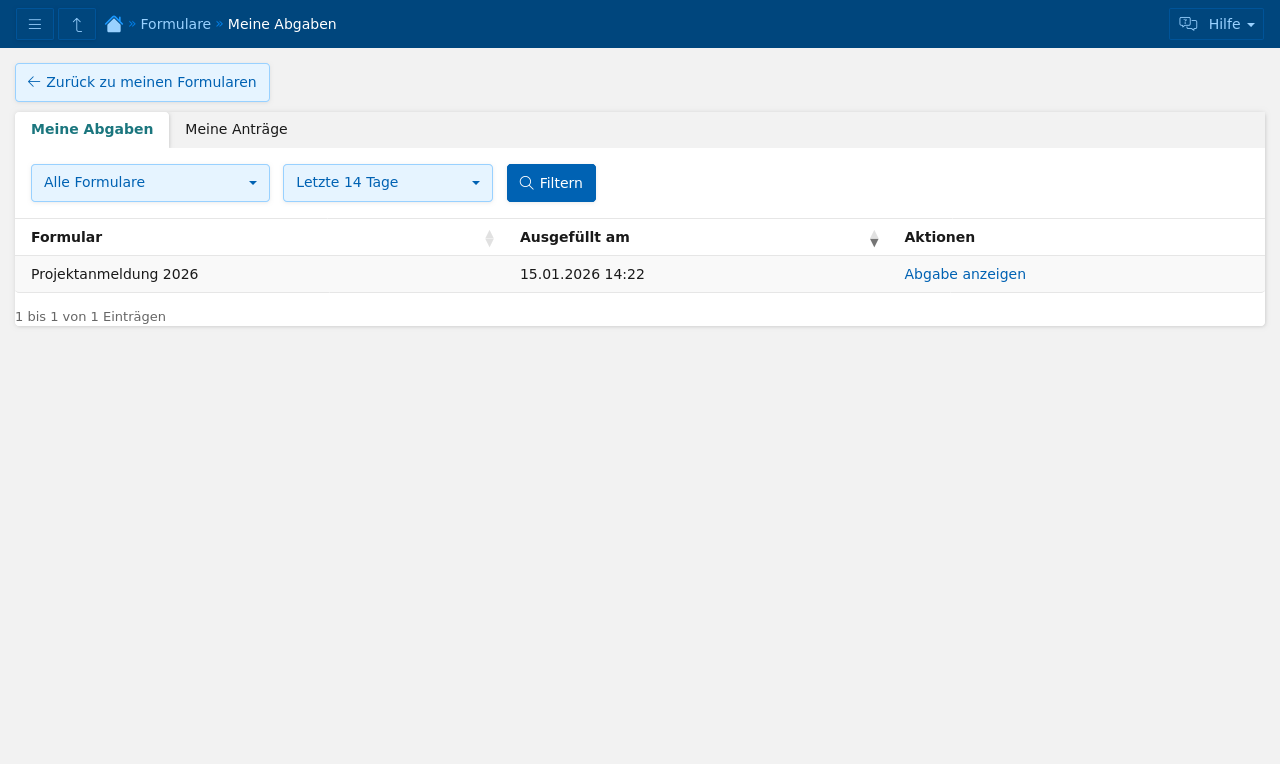Image resolution: width=1280 pixels, height=764 pixels.
Task: Select the Projektanmeldung 2026 row entry
Action: (115, 274)
